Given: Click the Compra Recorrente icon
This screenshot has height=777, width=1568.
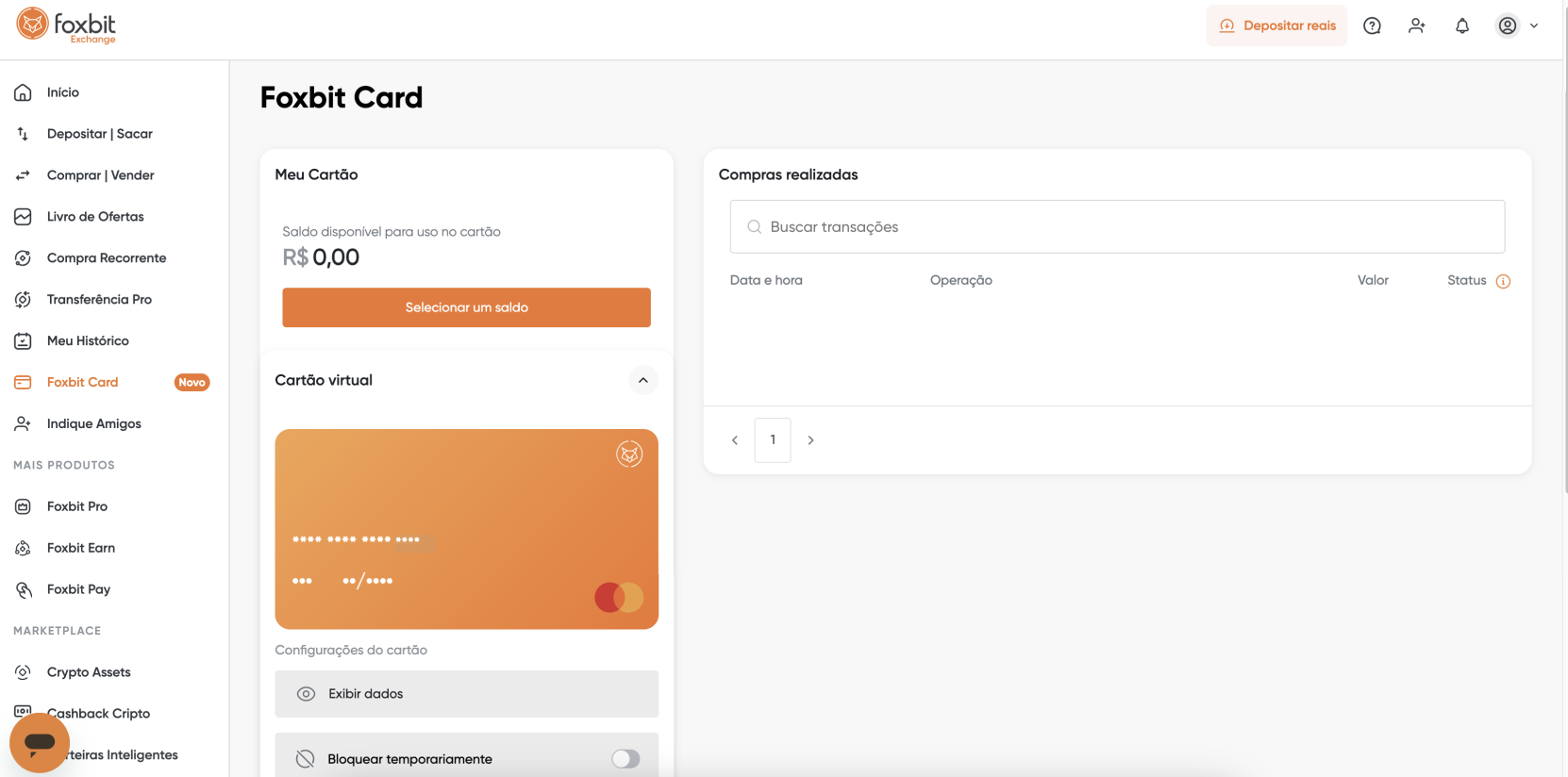Looking at the screenshot, I should (23, 258).
